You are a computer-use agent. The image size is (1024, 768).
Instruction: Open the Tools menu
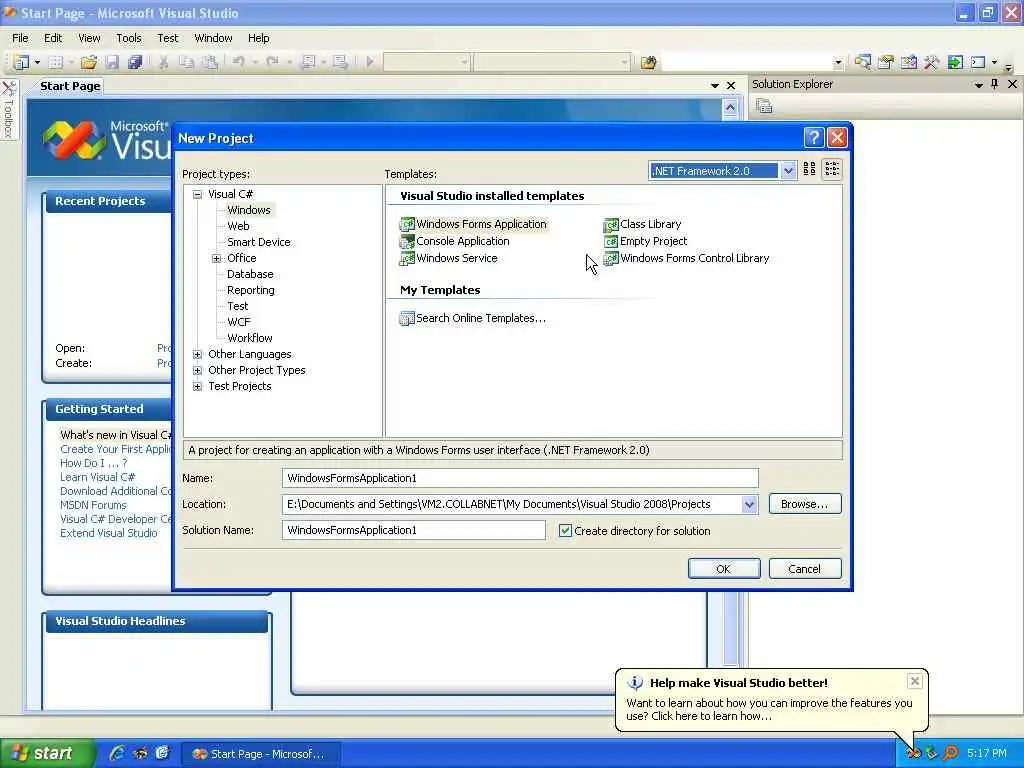pyautogui.click(x=129, y=38)
